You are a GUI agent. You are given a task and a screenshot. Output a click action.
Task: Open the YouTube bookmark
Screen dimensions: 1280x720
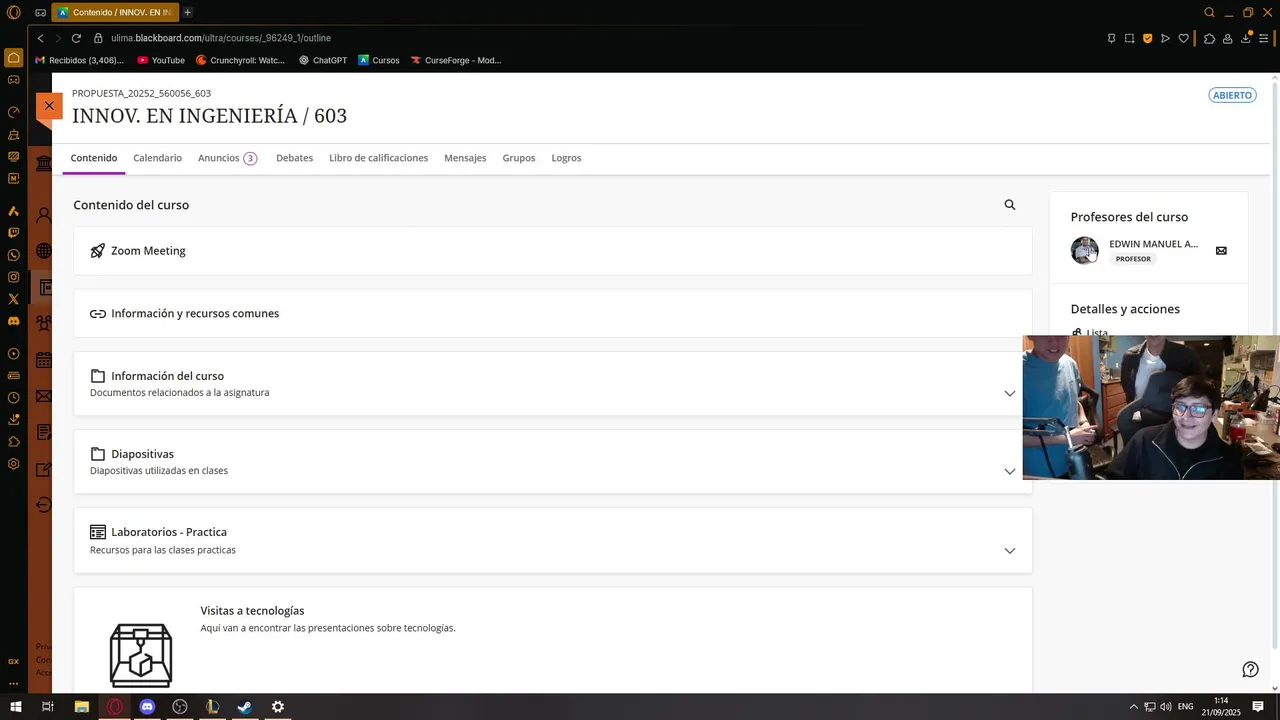161,60
